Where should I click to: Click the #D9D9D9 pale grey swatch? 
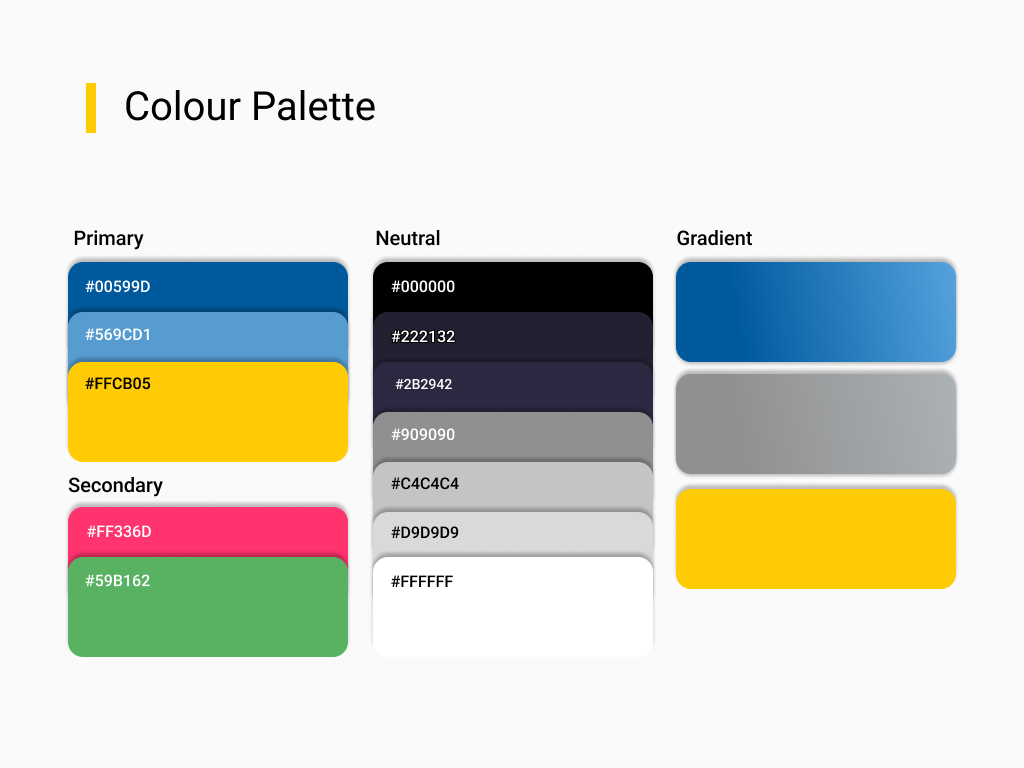513,534
